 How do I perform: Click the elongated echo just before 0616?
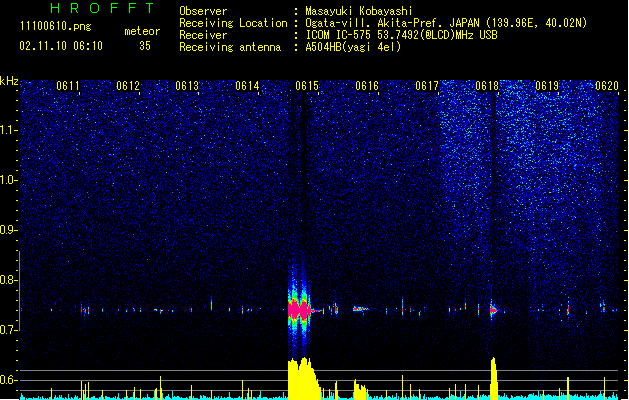tap(361, 309)
